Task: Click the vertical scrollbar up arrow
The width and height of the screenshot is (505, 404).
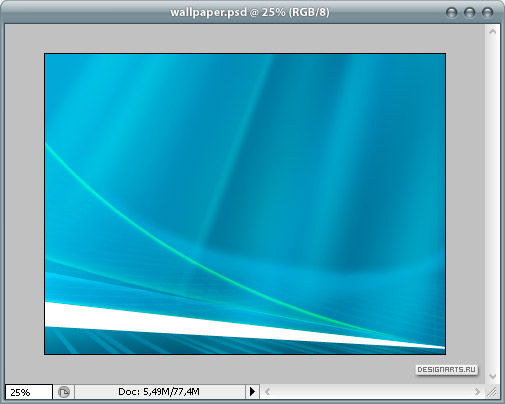Action: click(493, 32)
